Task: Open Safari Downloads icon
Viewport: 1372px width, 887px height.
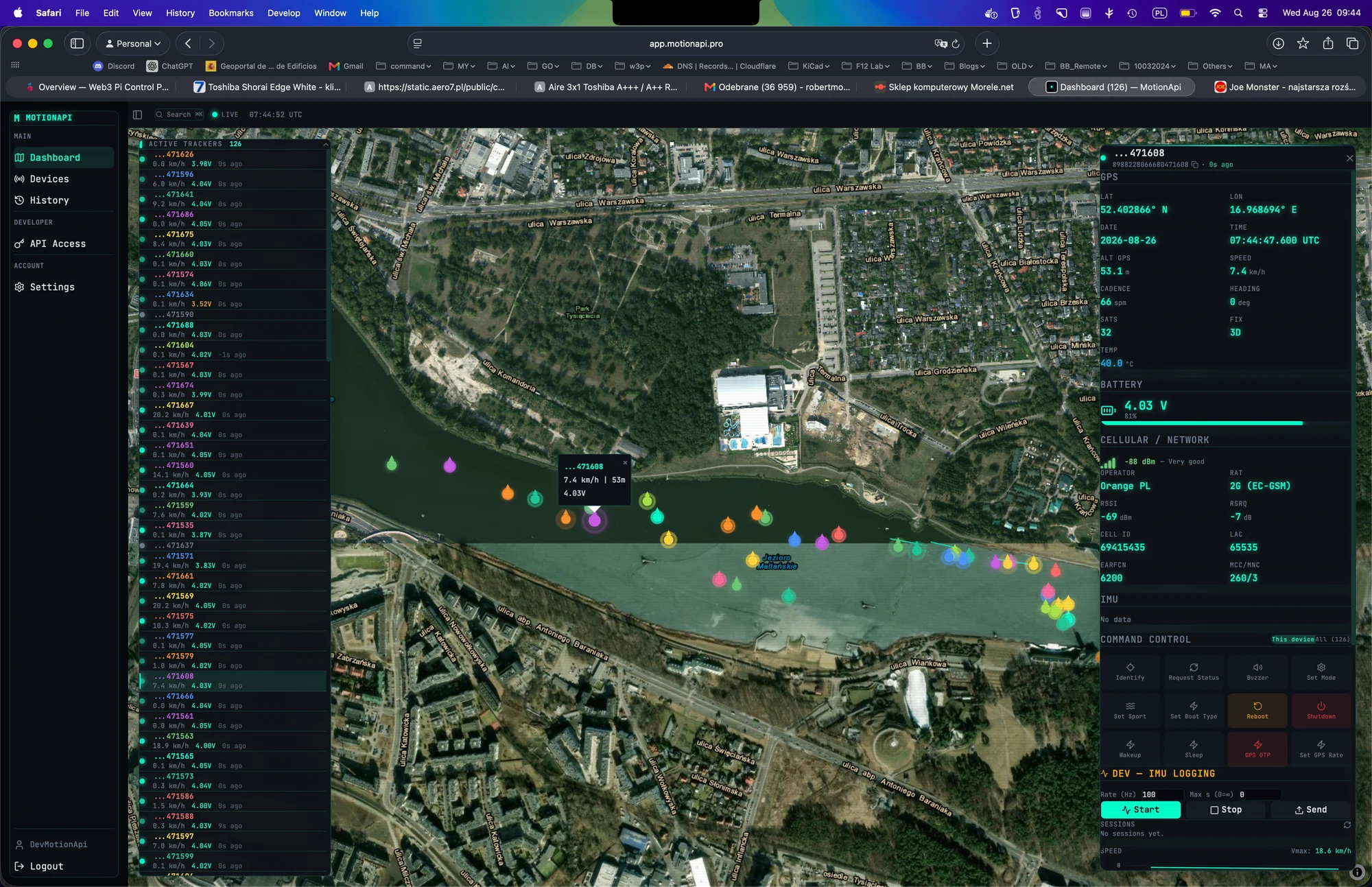Action: 1278,43
